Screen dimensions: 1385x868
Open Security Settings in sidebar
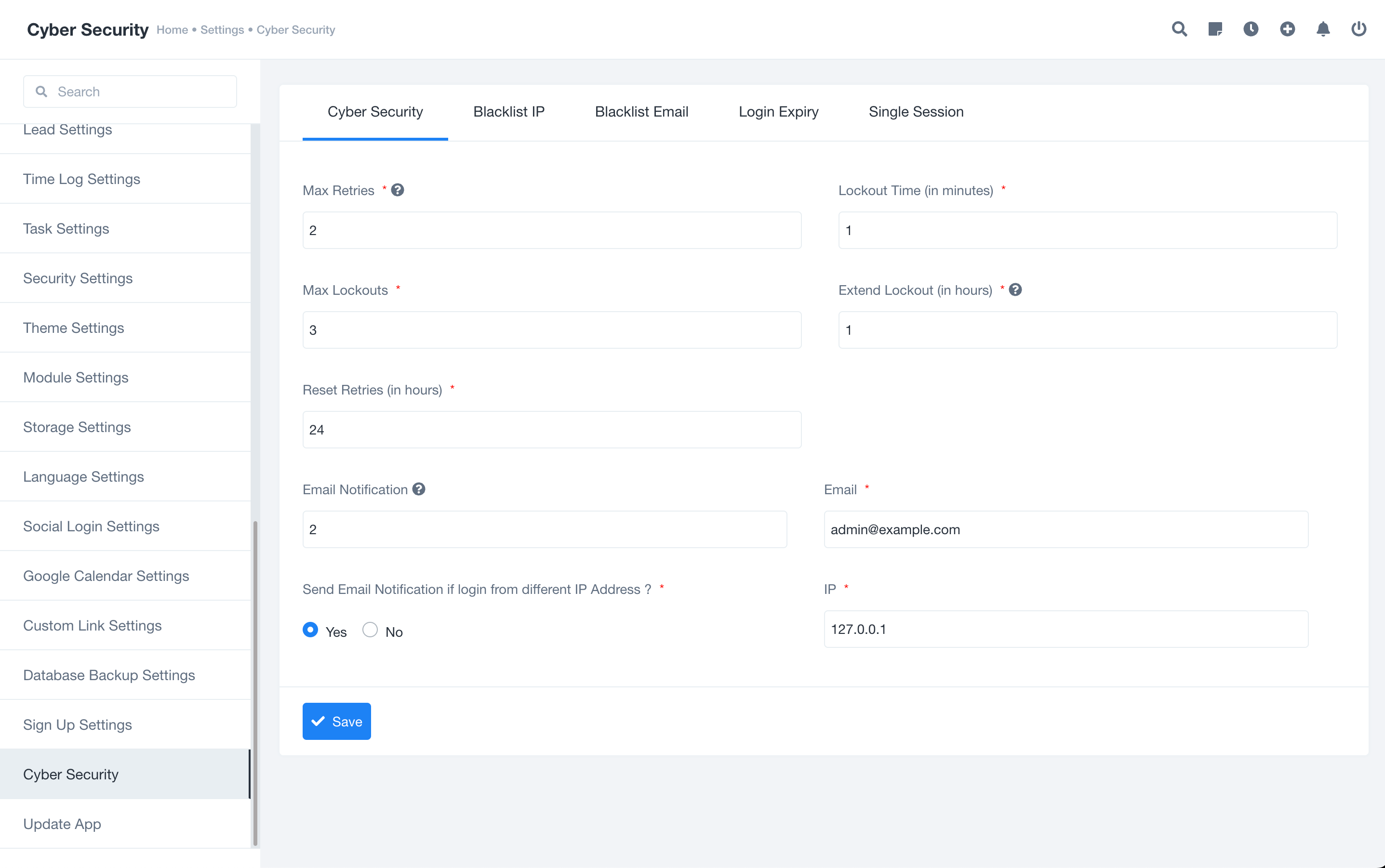pos(78,278)
